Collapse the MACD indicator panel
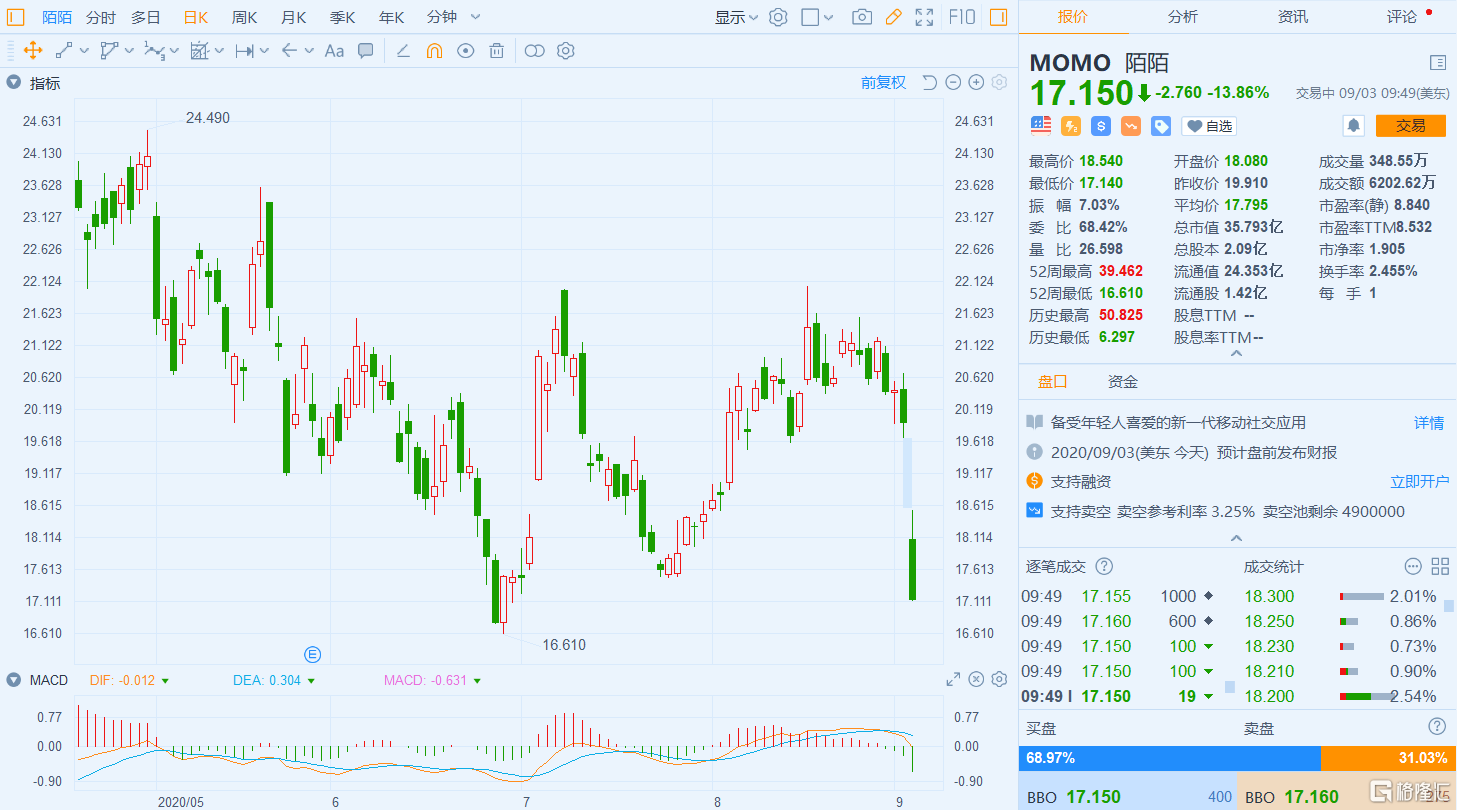 [13, 680]
